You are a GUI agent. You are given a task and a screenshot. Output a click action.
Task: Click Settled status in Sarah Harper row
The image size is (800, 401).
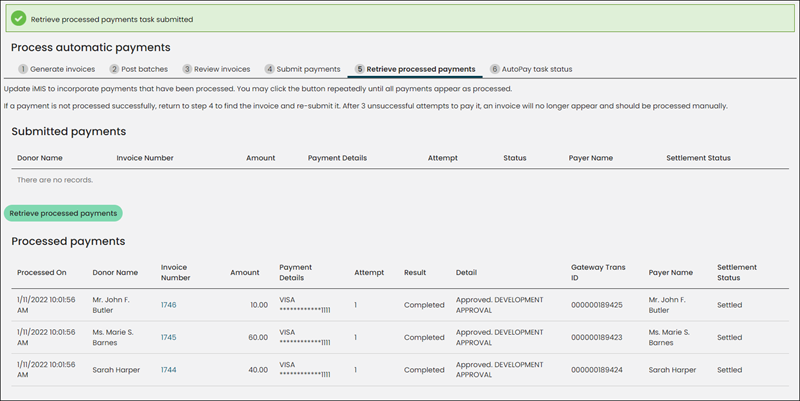coord(730,370)
